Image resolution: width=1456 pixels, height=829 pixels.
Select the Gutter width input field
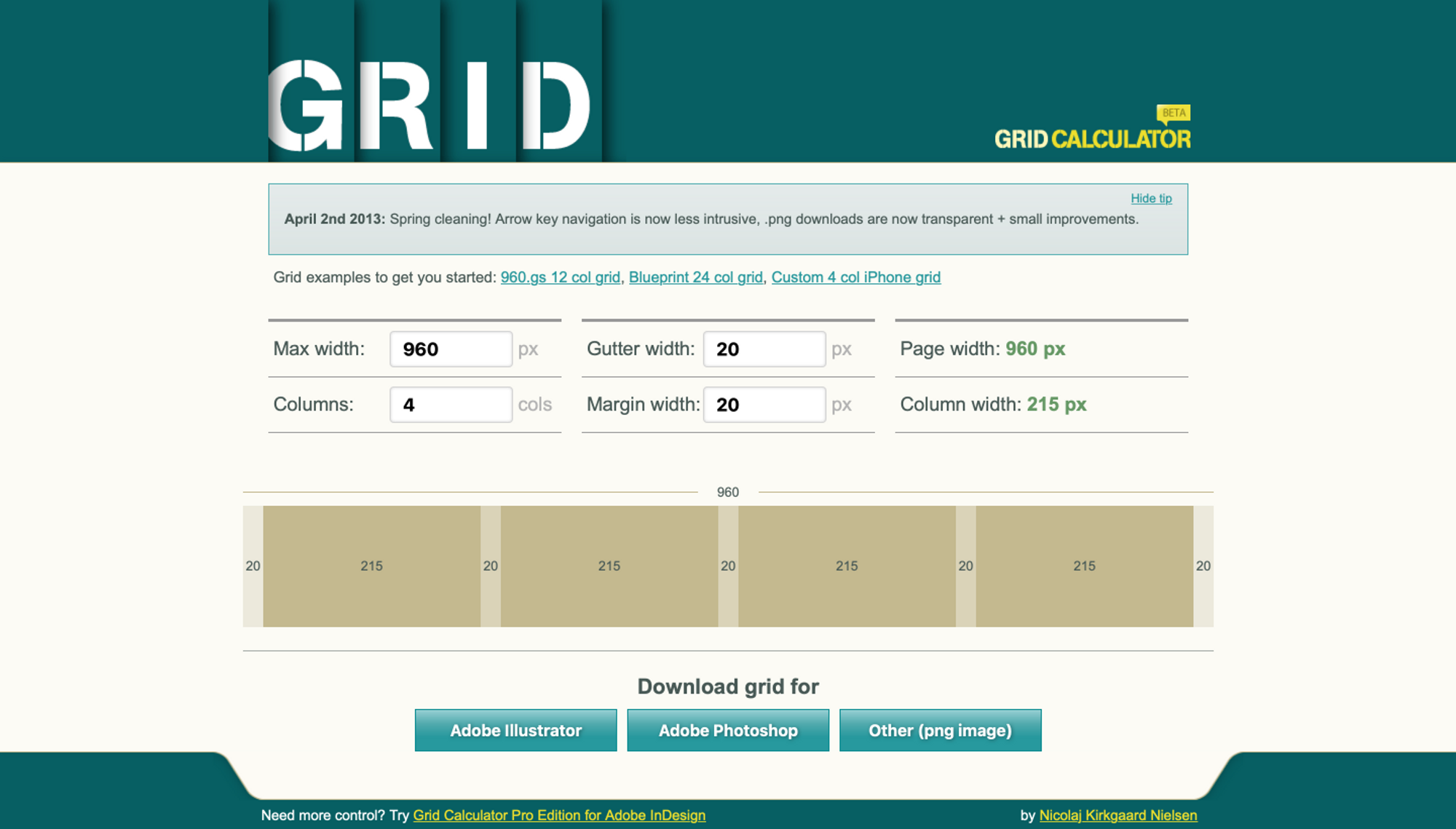pyautogui.click(x=764, y=349)
